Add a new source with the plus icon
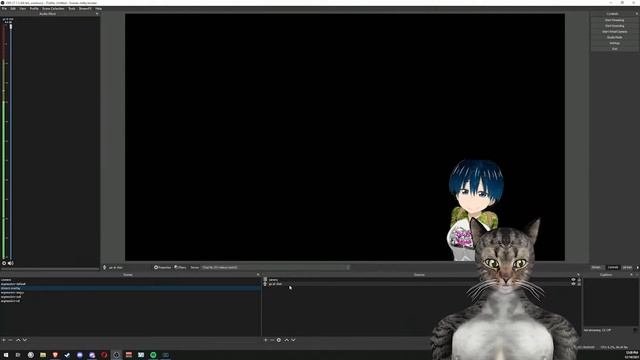Viewport: 640px width, 360px height. click(x=265, y=340)
